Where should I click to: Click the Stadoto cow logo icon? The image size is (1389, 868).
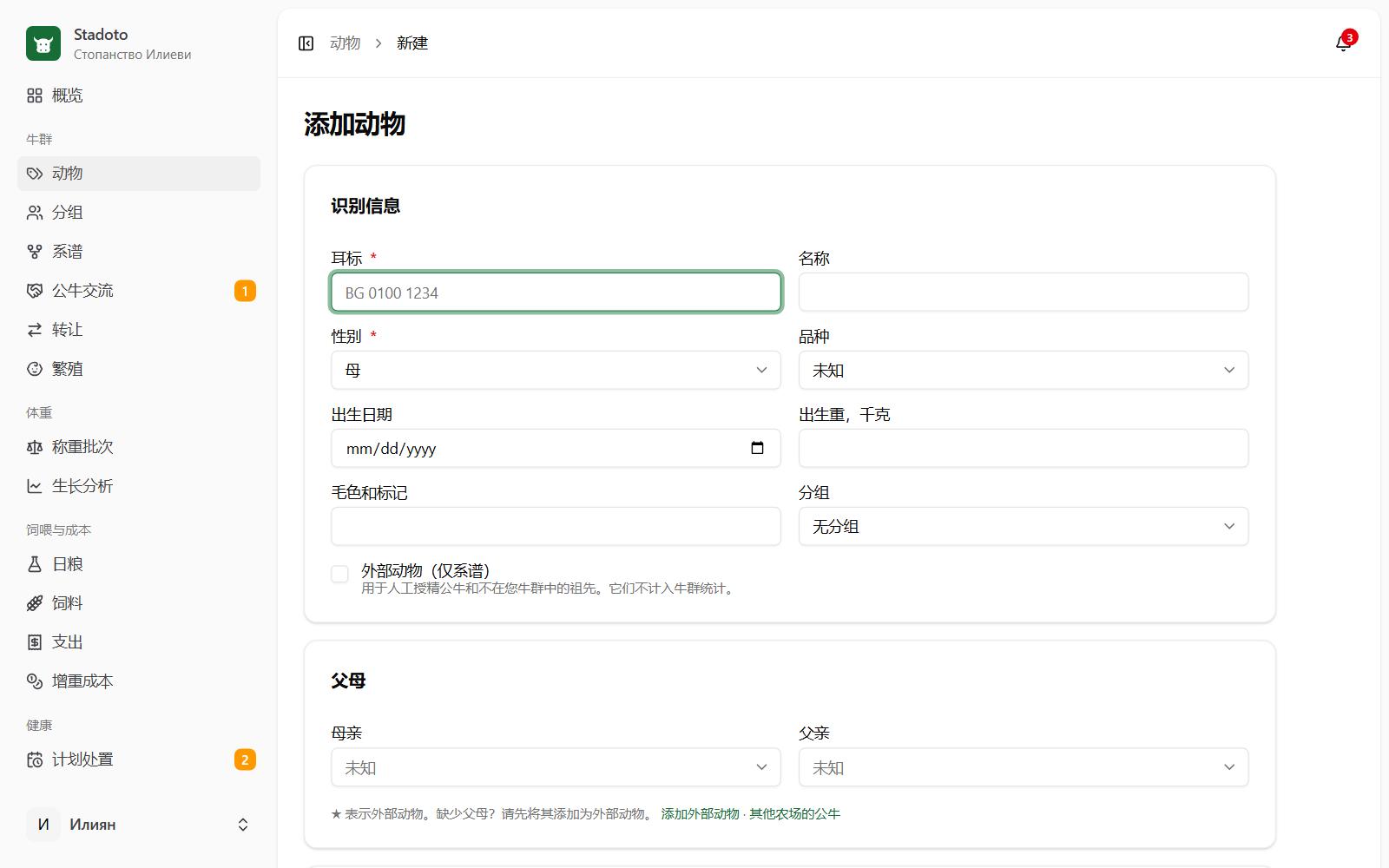click(x=43, y=43)
